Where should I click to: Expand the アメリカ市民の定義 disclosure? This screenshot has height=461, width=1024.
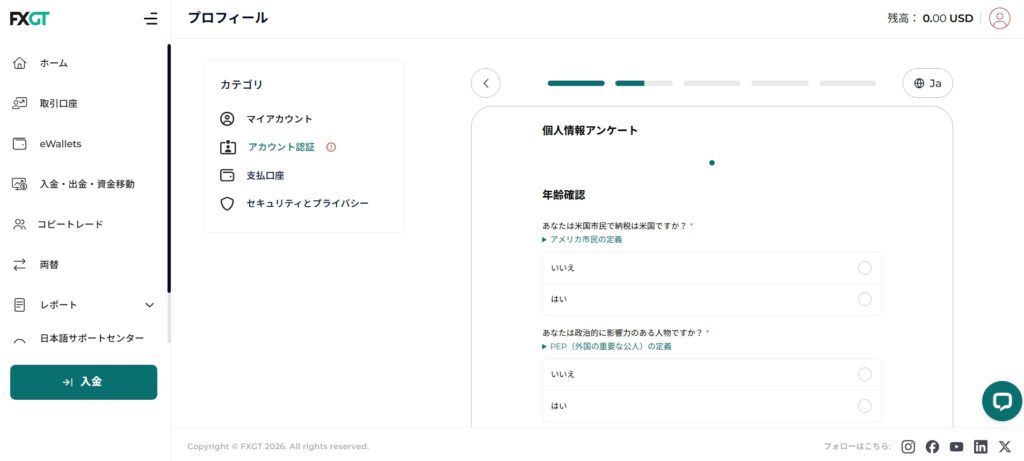click(x=583, y=240)
